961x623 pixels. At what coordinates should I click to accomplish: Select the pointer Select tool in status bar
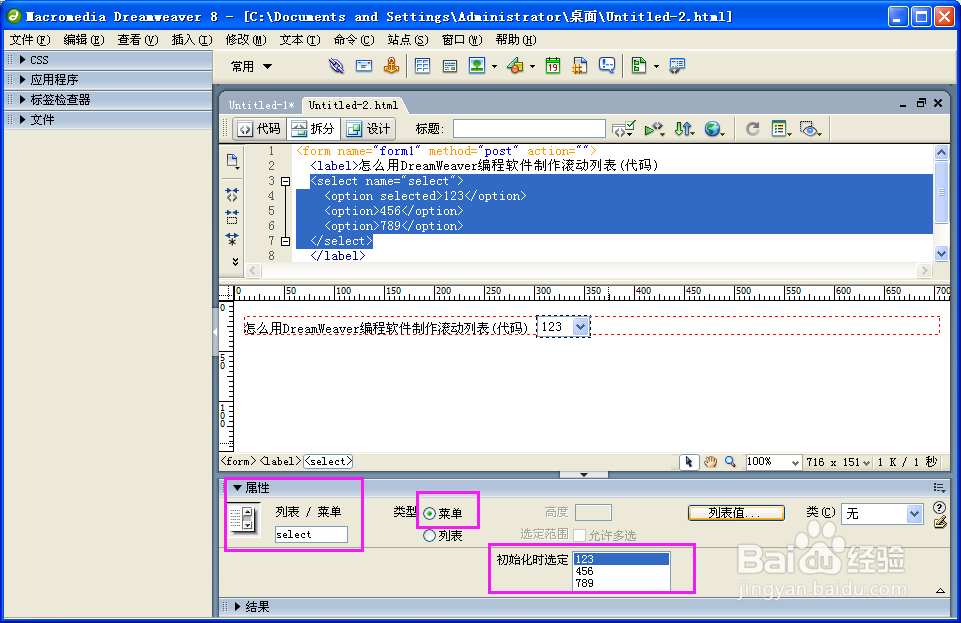(x=689, y=462)
